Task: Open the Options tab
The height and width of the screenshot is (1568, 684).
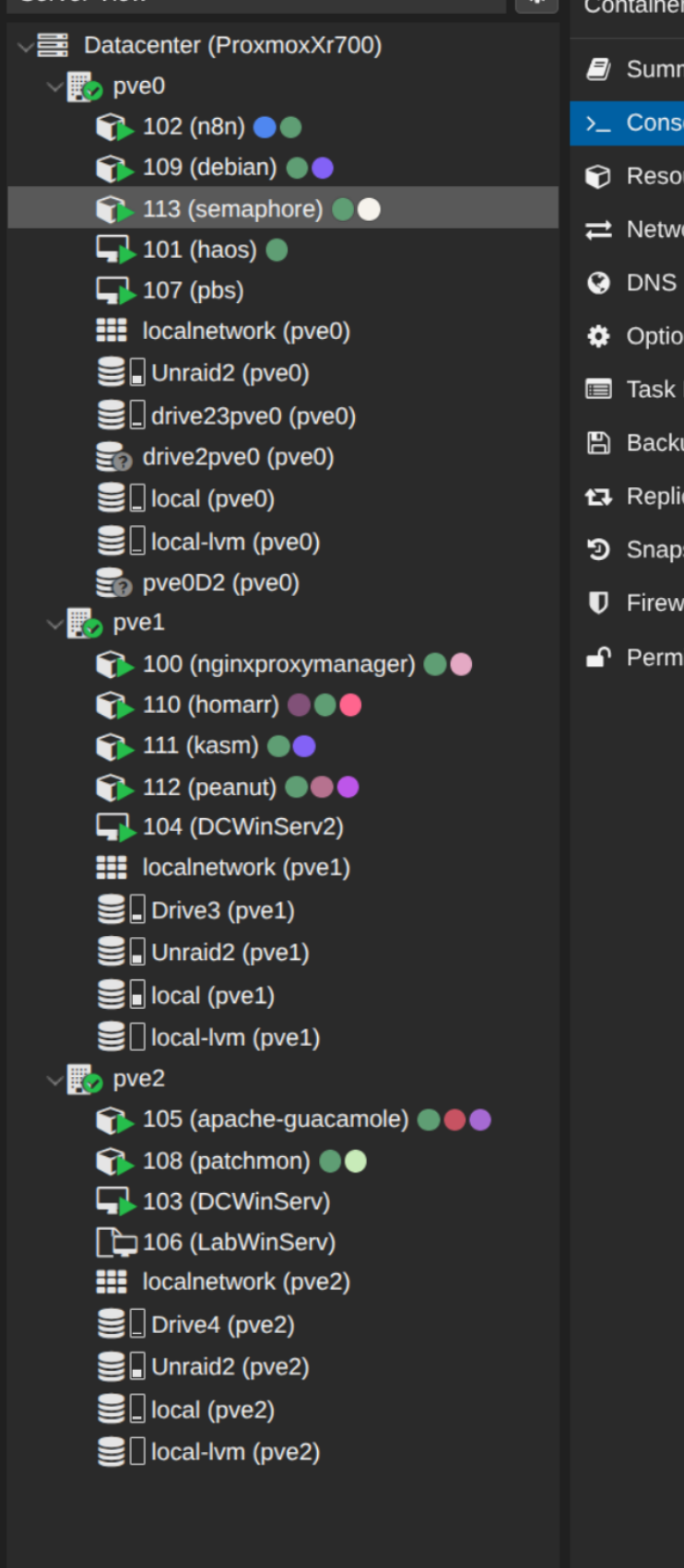Action: [627, 336]
